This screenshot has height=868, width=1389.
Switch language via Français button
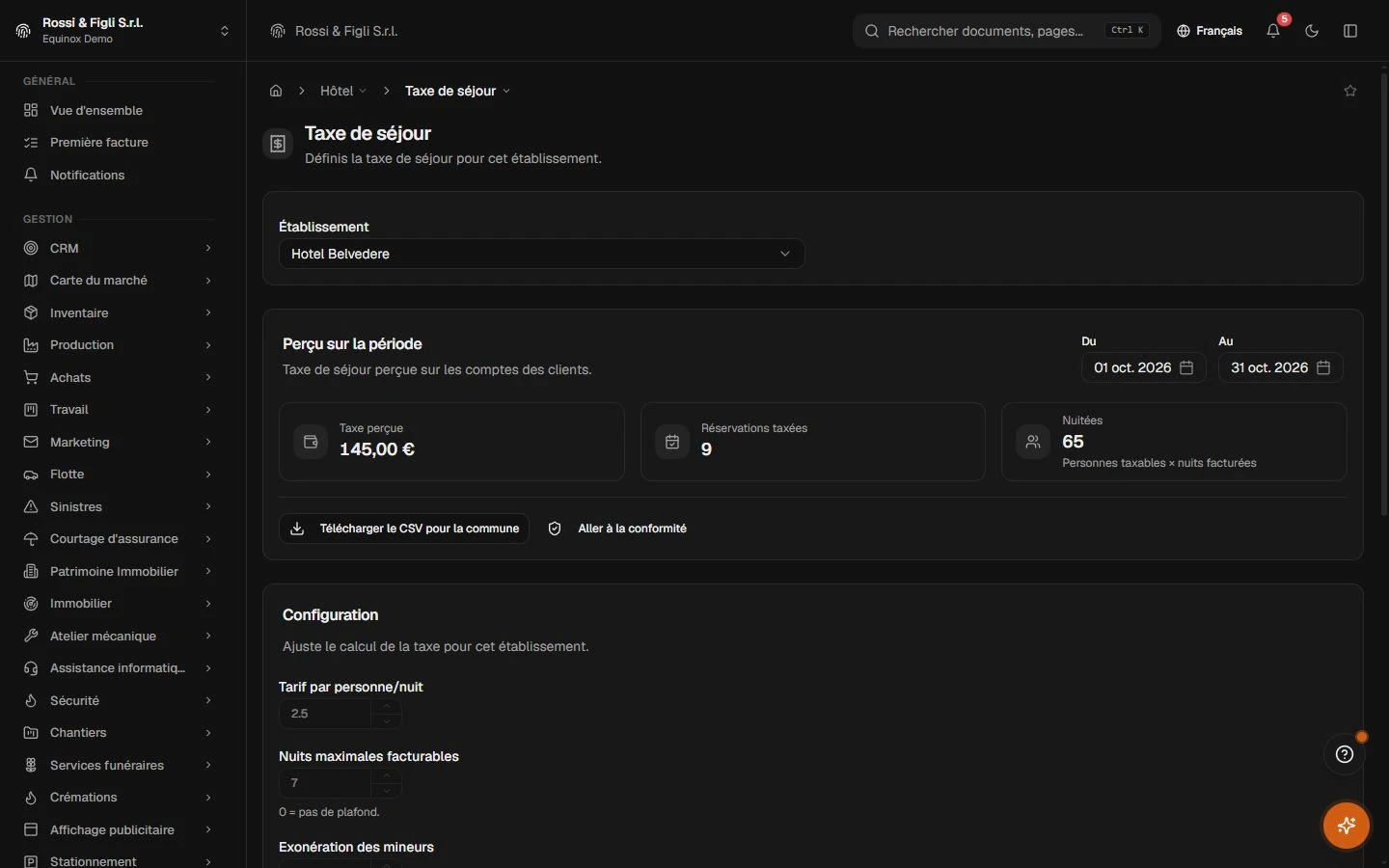click(1210, 31)
